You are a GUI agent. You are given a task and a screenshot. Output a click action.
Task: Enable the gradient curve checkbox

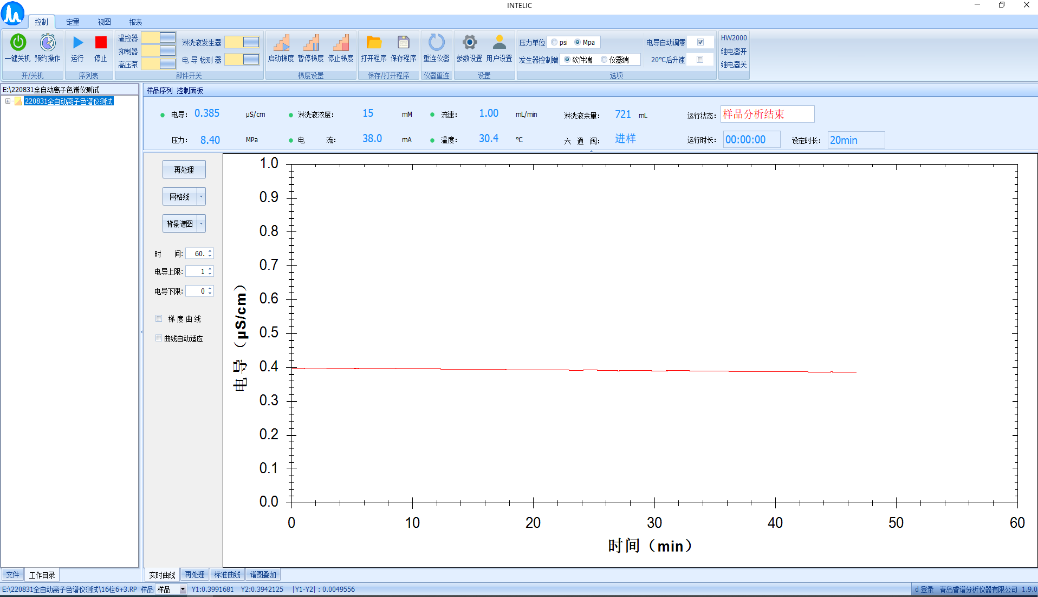[158, 319]
